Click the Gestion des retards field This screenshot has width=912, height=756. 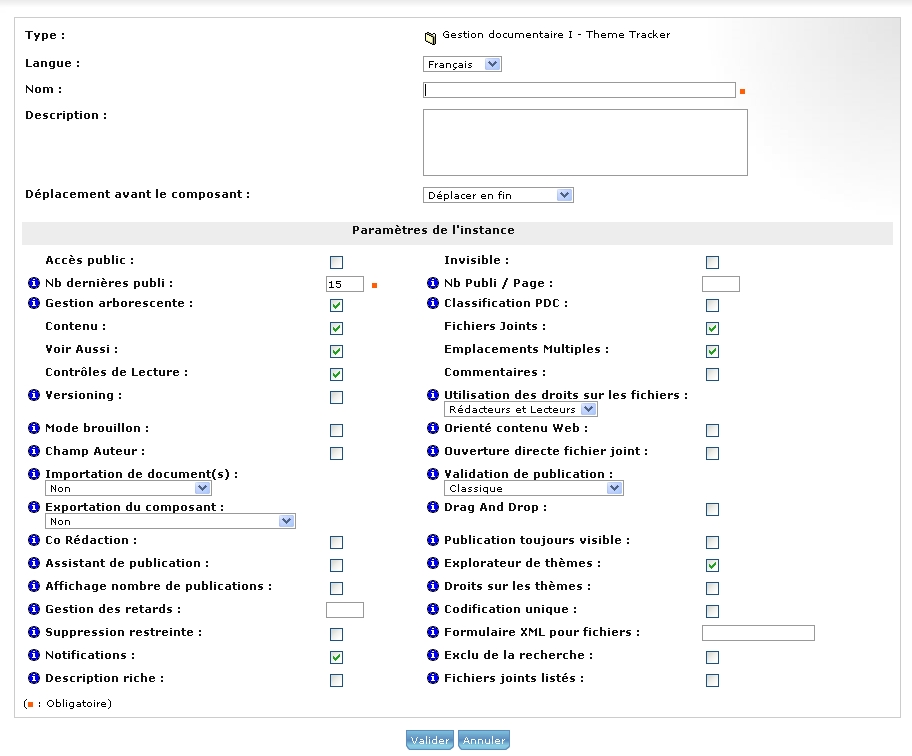tap(345, 609)
